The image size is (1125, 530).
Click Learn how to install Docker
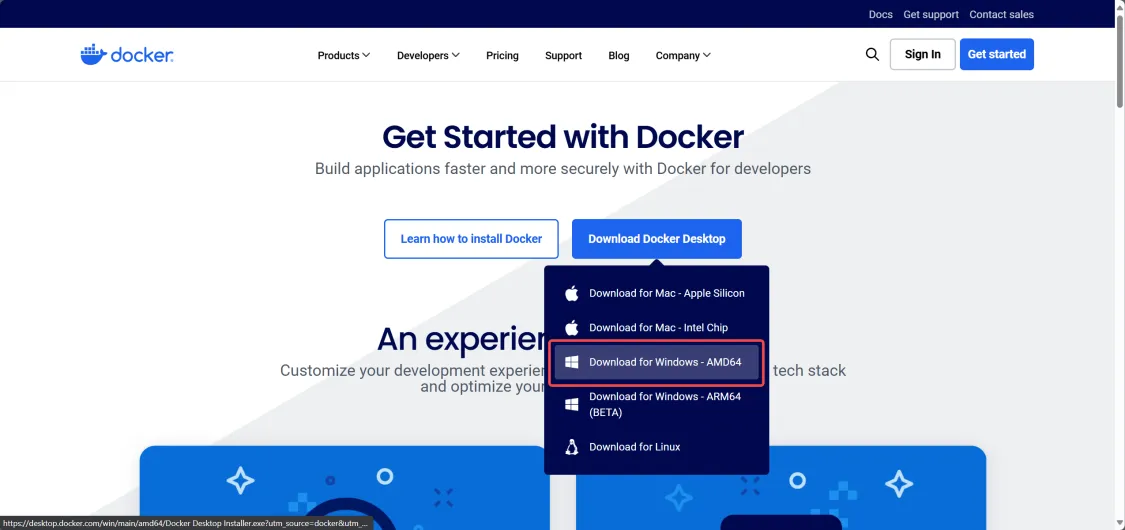(x=471, y=239)
